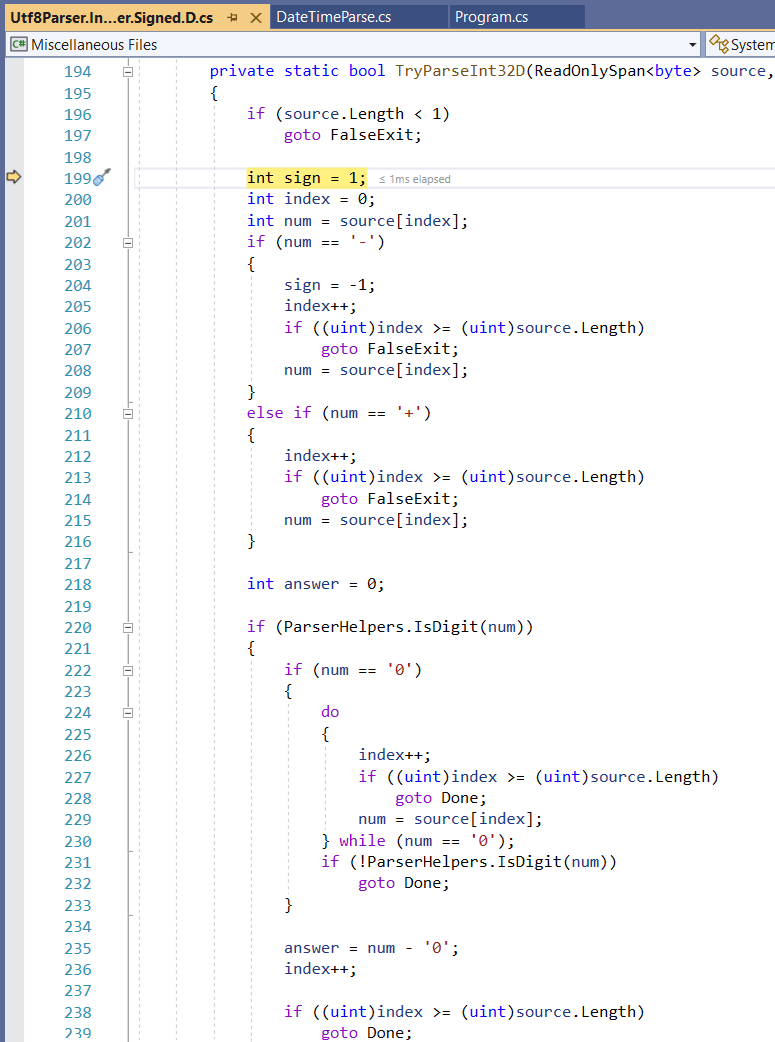Click the screwdriver quick actions icon at line 199
Viewport: 775px width, 1042px height.
pyautogui.click(x=101, y=178)
